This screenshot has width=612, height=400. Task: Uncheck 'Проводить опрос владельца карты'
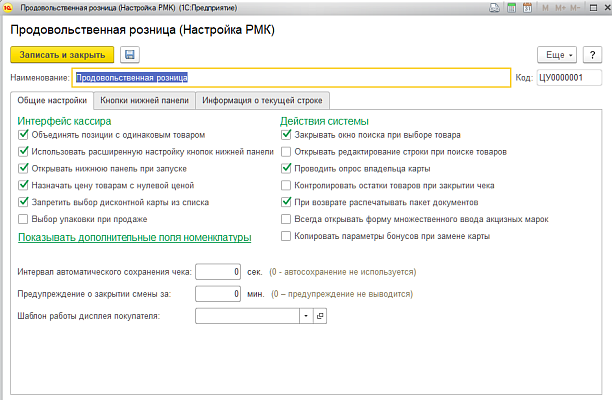(287, 168)
